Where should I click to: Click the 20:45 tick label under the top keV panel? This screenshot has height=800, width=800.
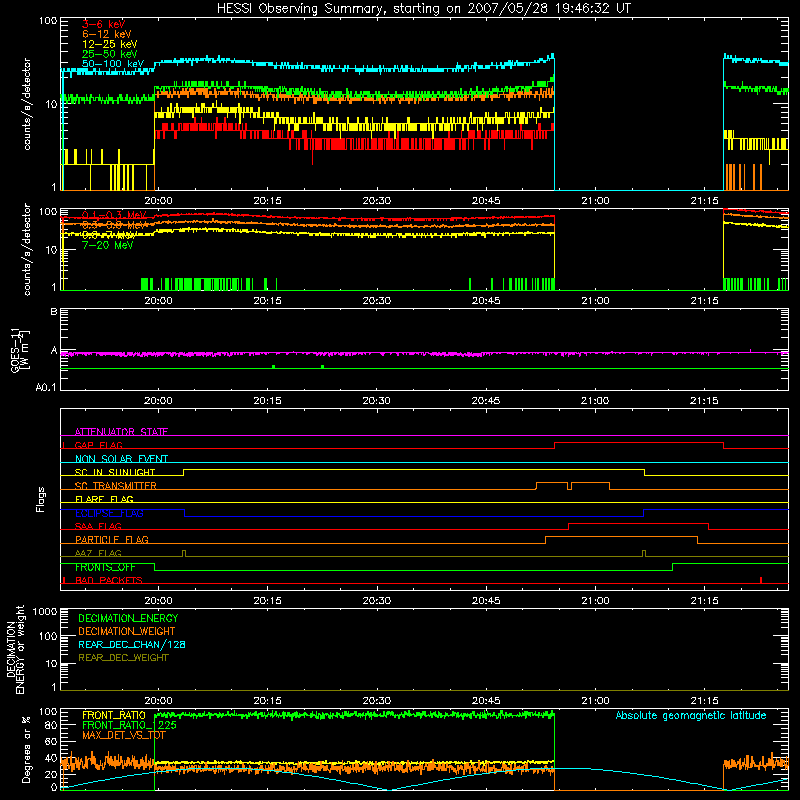tap(486, 201)
